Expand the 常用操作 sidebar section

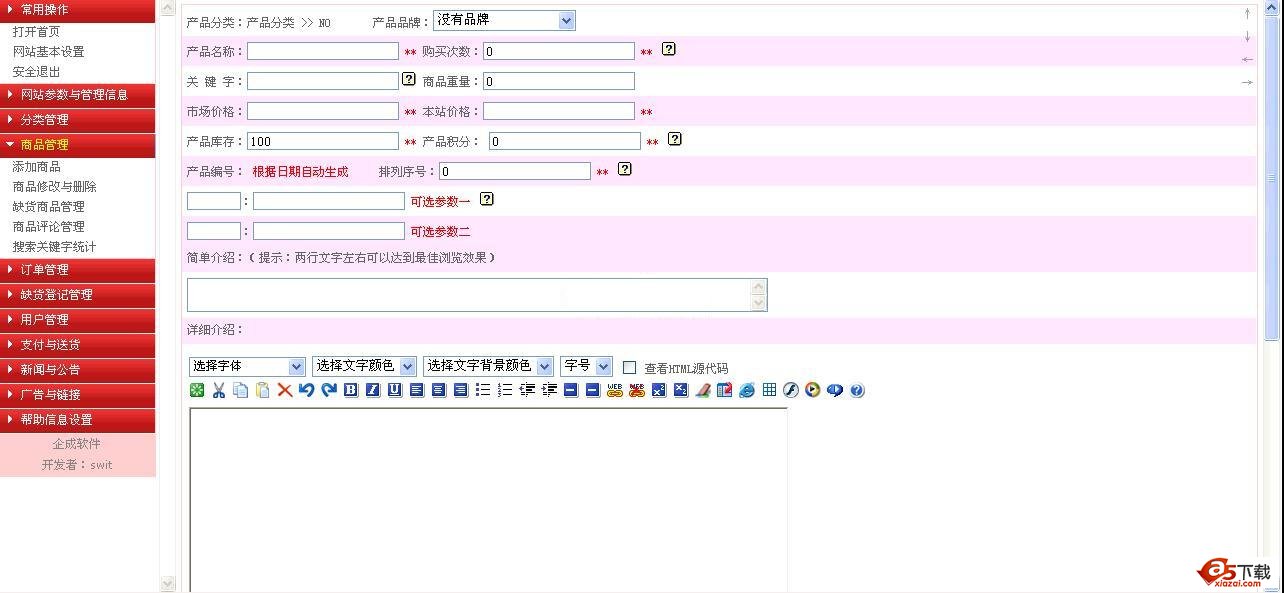pyautogui.click(x=77, y=9)
